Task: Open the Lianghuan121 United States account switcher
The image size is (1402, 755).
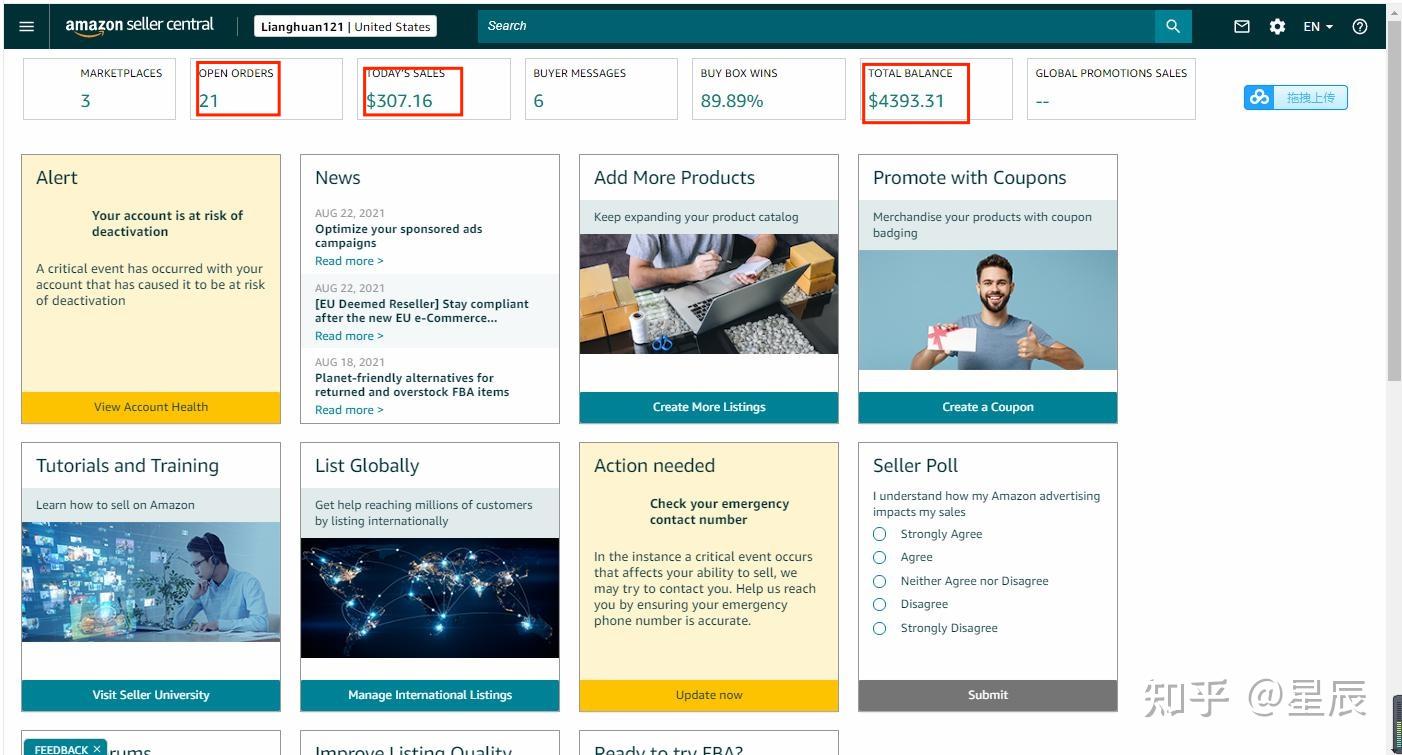Action: click(345, 27)
